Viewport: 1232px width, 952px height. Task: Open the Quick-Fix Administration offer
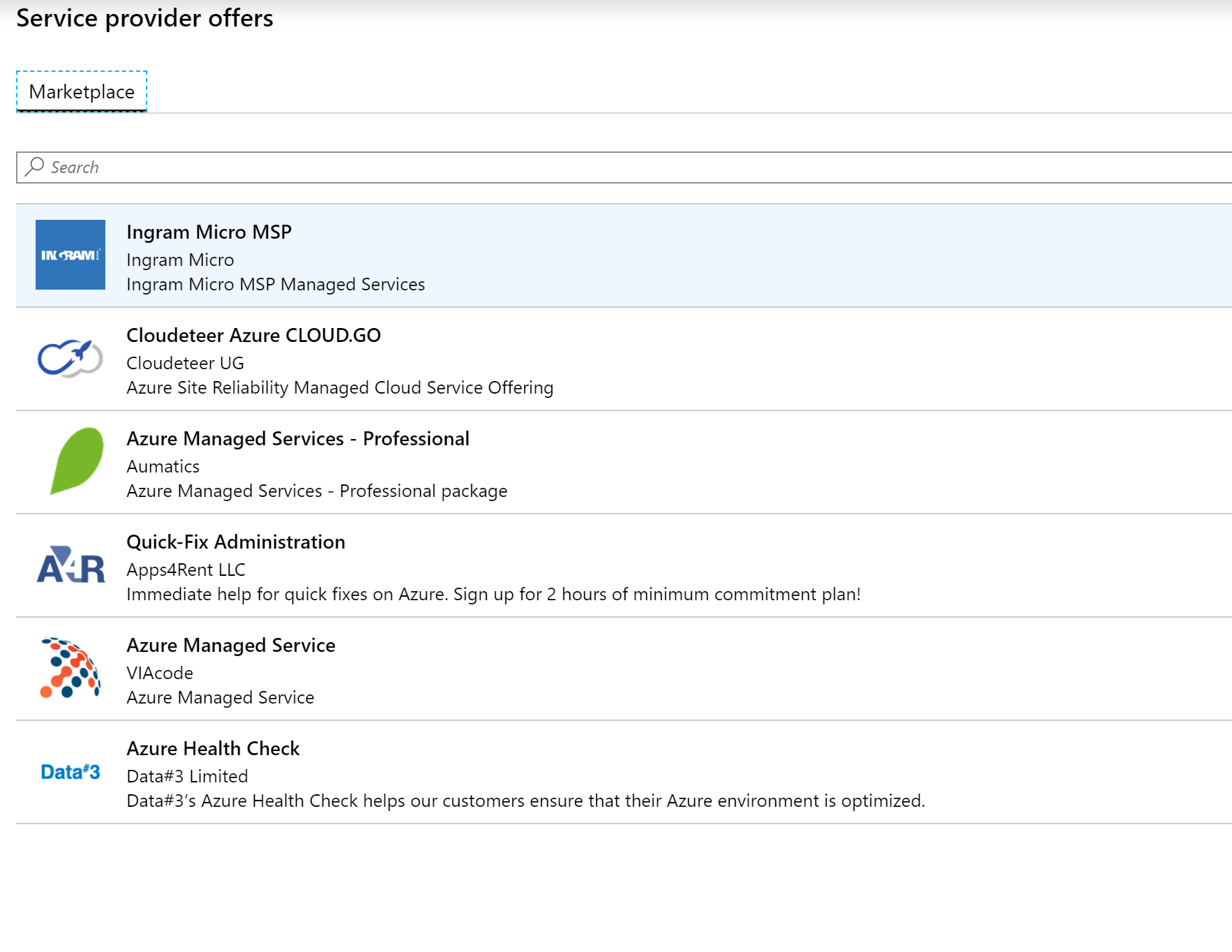[x=624, y=565]
